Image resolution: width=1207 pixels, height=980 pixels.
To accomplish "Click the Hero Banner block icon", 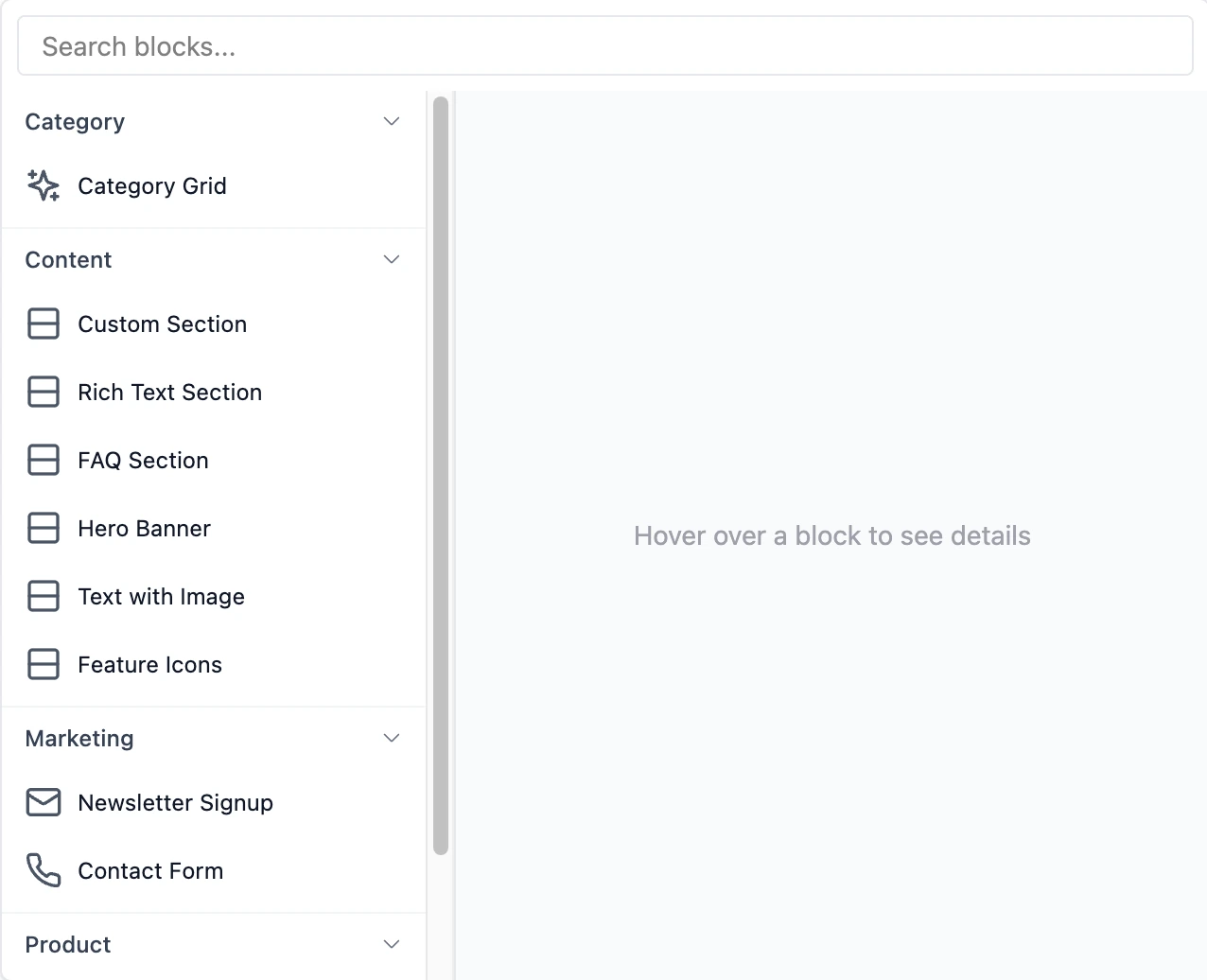I will point(43,528).
